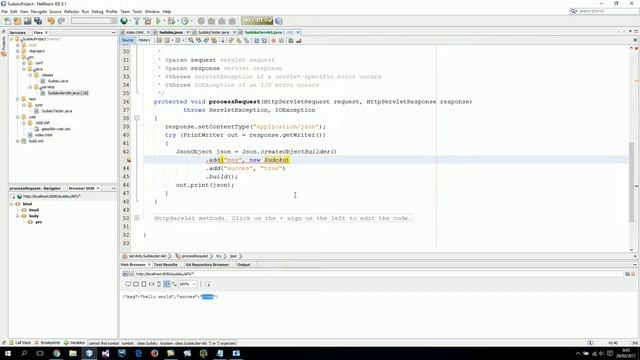Image resolution: width=640 pixels, height=360 pixels.
Task: Click the editor Find Selection magnifier icon
Action: point(191,40)
